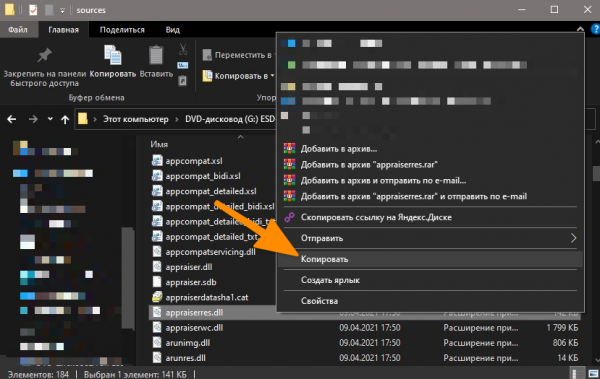The height and width of the screenshot is (379, 600).
Task: Open the Поделиться ribbon tab
Action: pyautogui.click(x=122, y=29)
